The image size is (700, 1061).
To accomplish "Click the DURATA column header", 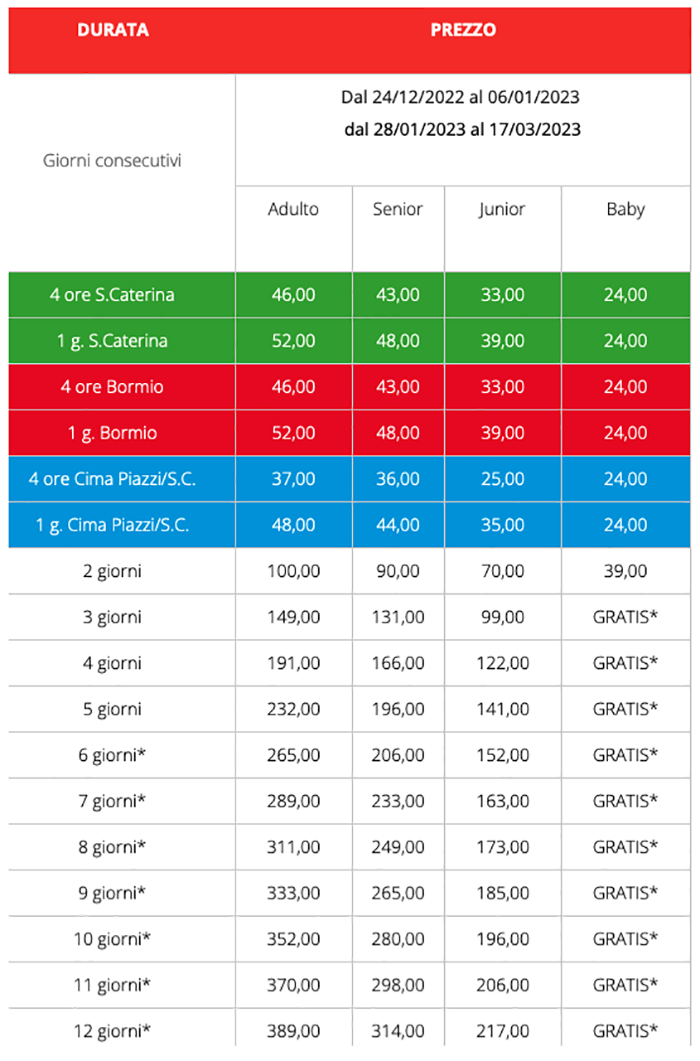I will [x=112, y=30].
